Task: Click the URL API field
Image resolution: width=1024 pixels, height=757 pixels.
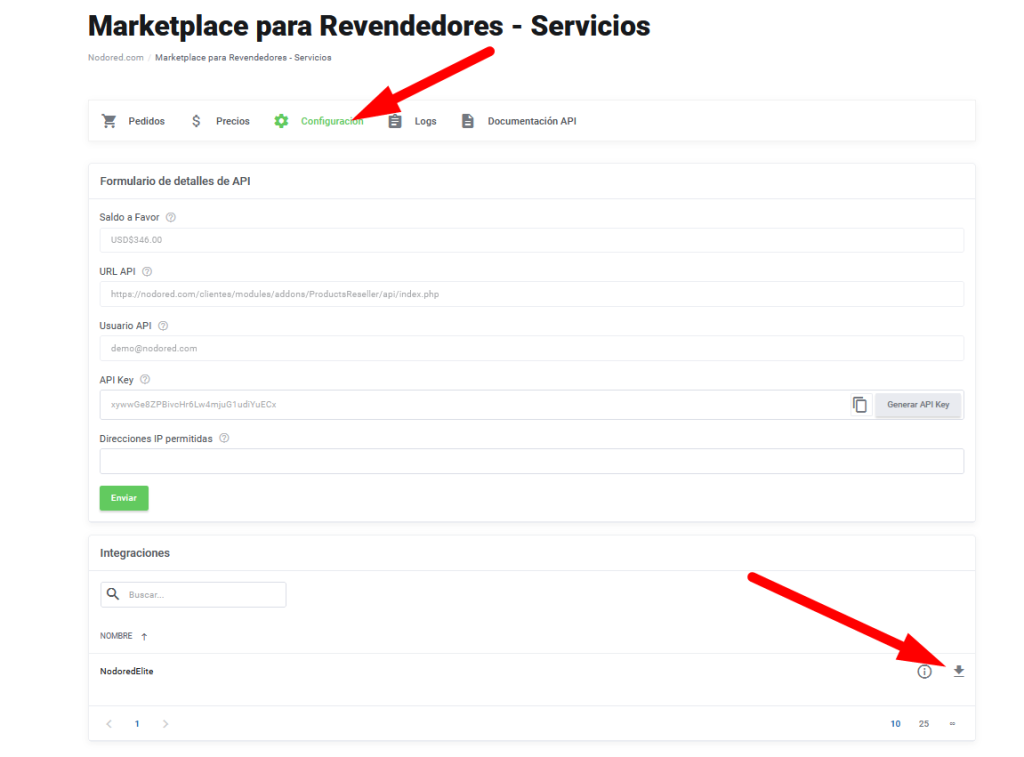Action: click(532, 295)
